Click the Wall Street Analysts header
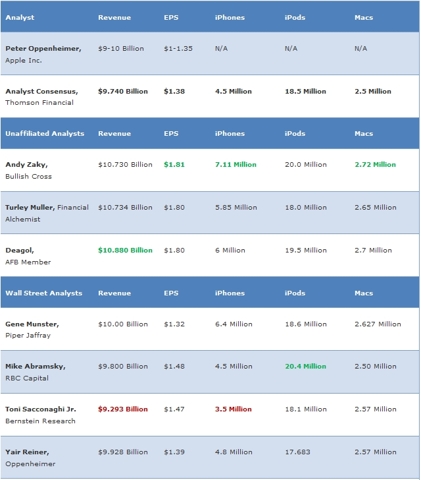This screenshot has width=421, height=480. point(44,293)
